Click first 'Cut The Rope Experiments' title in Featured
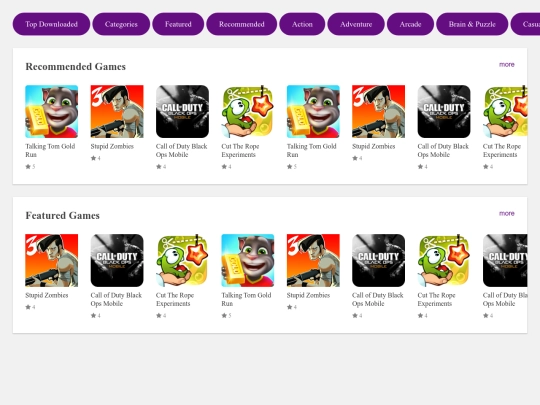 (x=175, y=299)
